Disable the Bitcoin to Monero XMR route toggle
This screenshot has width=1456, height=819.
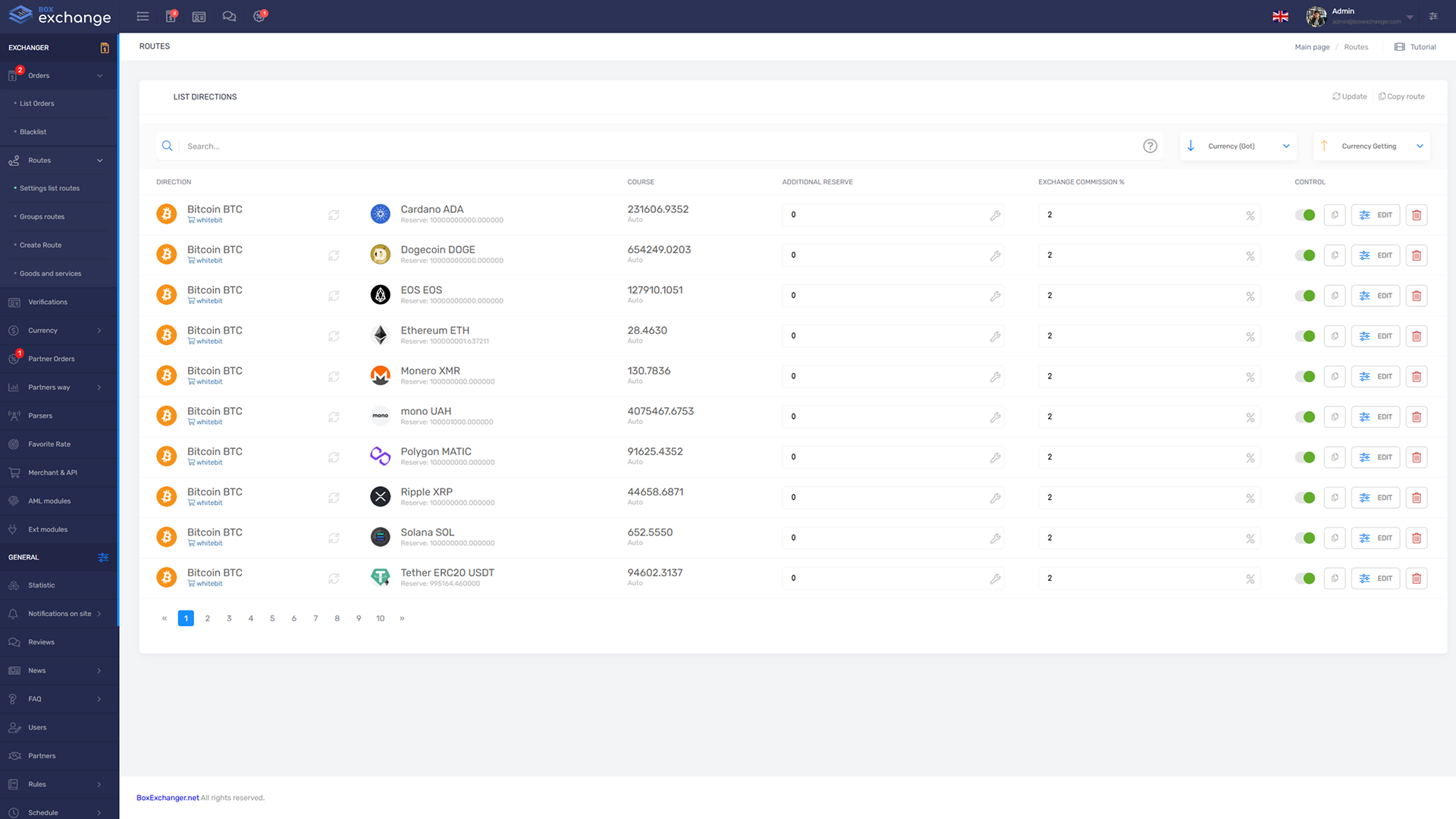click(x=1306, y=376)
